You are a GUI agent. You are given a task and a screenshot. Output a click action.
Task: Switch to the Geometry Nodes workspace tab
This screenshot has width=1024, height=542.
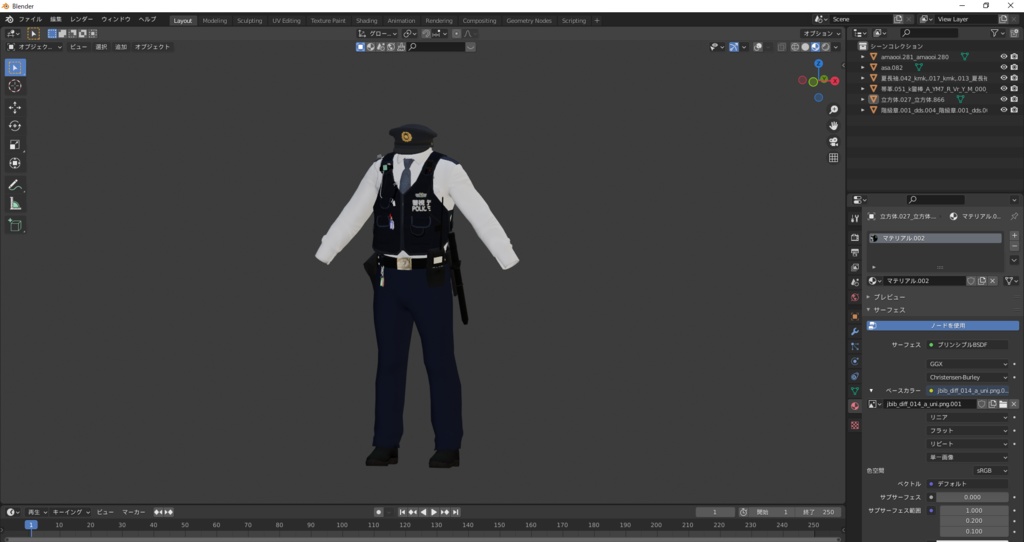pyautogui.click(x=529, y=20)
